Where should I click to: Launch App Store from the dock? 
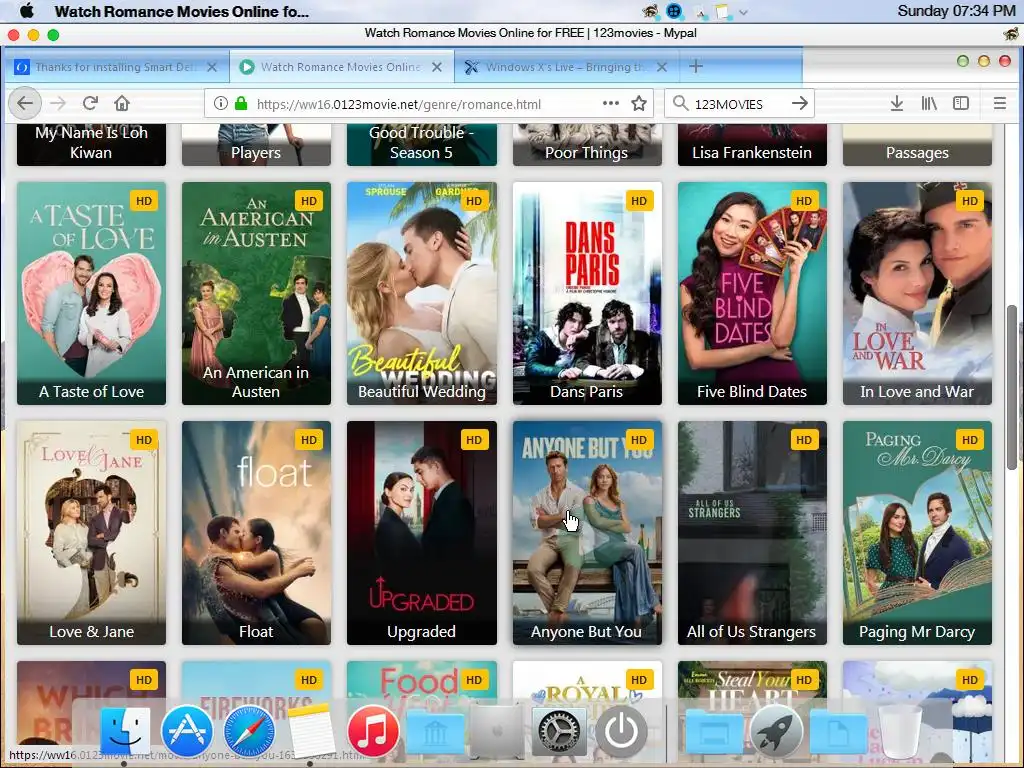tap(187, 731)
